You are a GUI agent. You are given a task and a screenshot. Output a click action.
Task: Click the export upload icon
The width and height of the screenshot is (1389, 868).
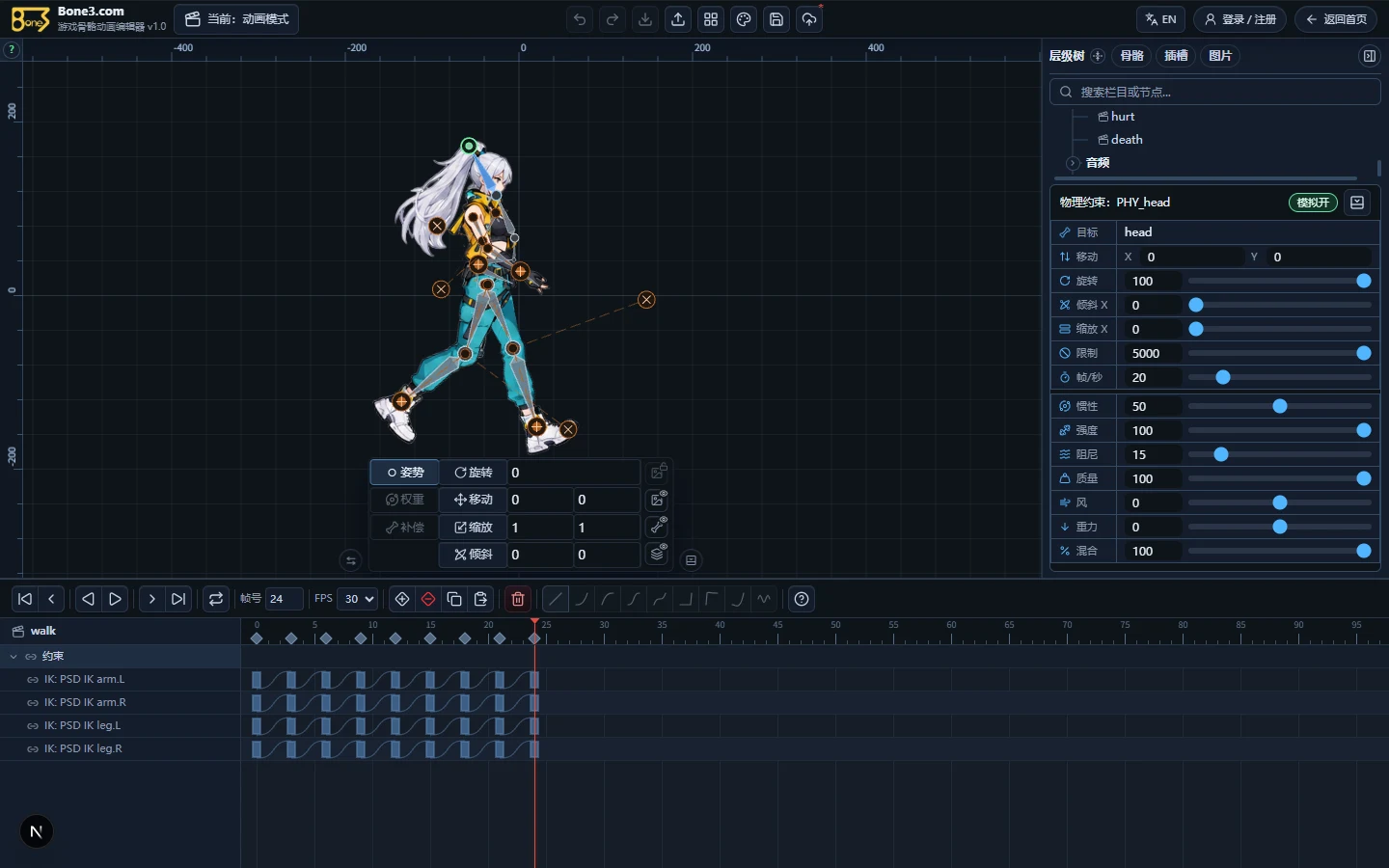(678, 19)
